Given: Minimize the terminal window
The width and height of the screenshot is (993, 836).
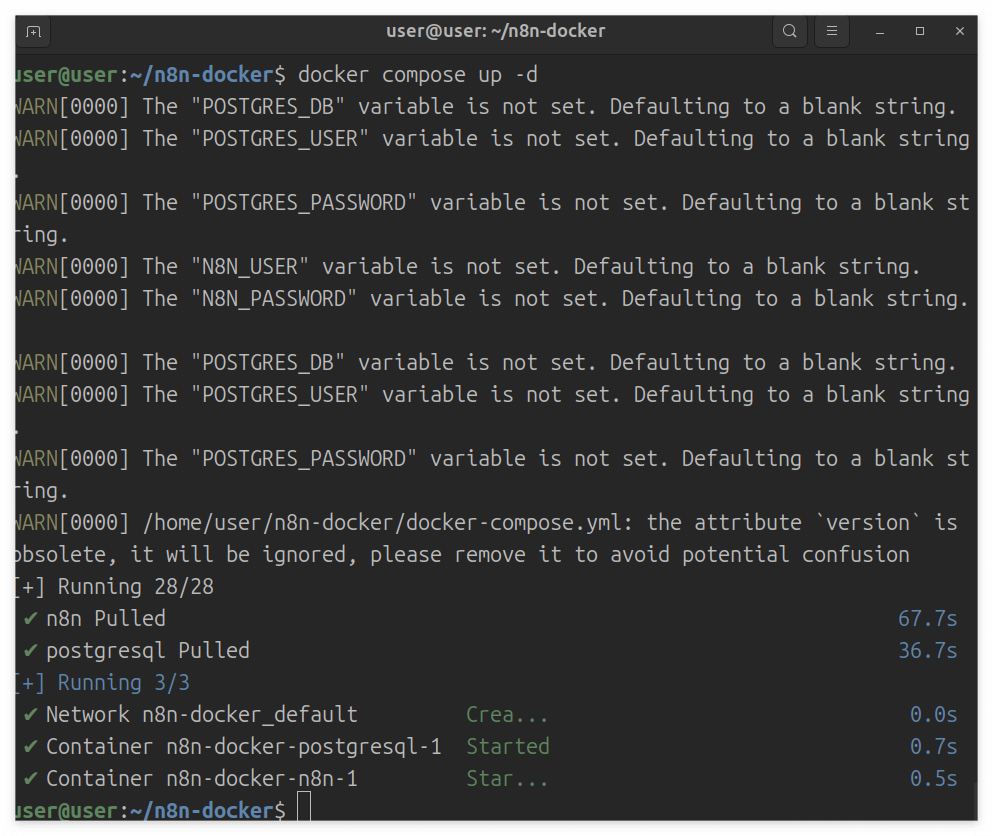Looking at the screenshot, I should click(x=880, y=32).
